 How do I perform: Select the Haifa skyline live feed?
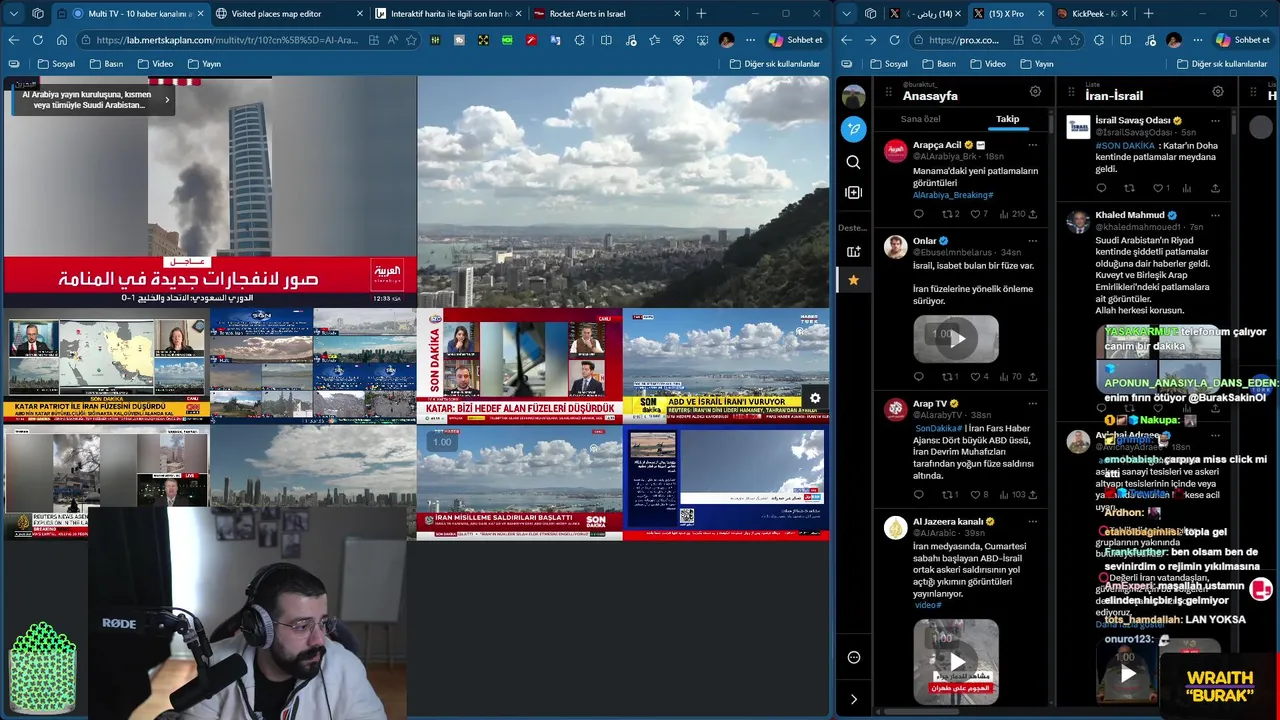(623, 191)
